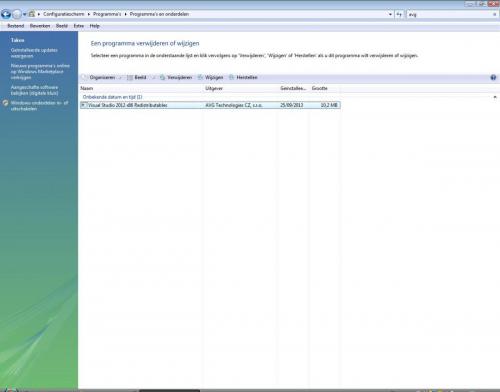Sort by the Uitgever column header
The image size is (500, 392).
[x=241, y=88]
